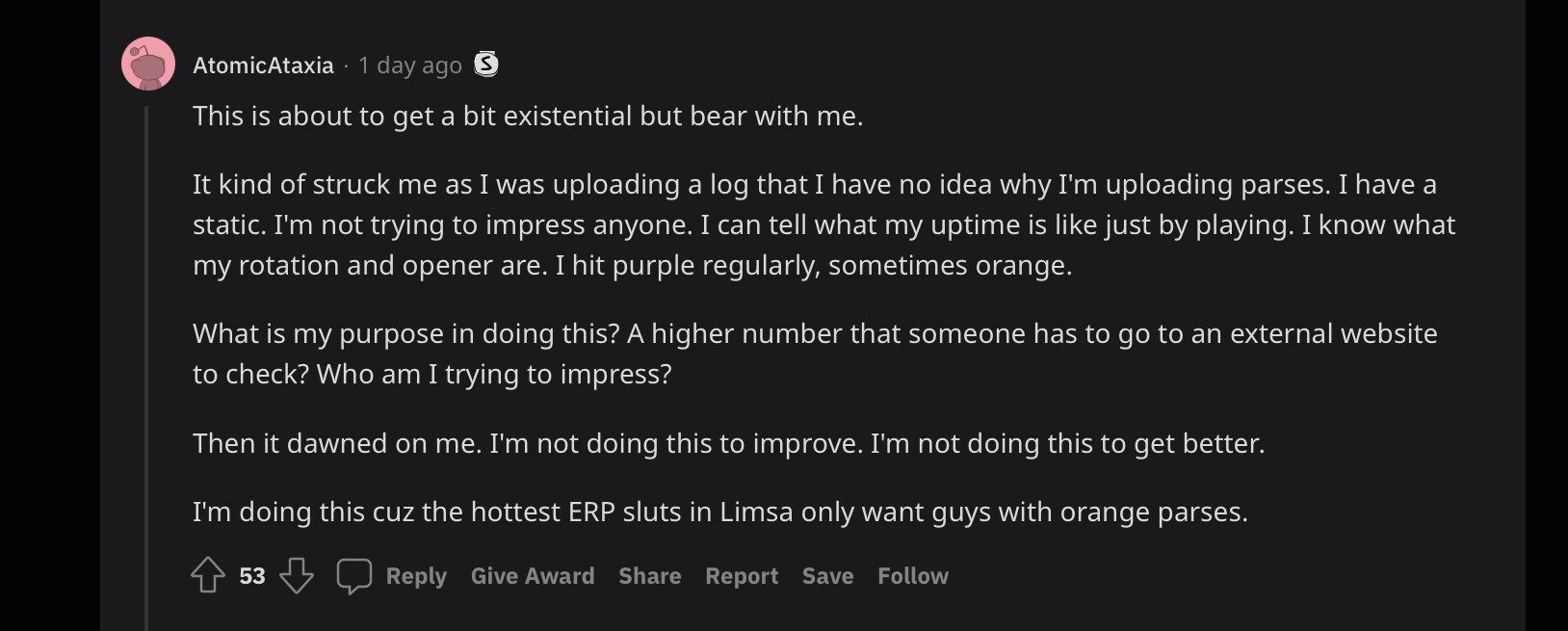Image resolution: width=1568 pixels, height=631 pixels.
Task: Click the speech bubble reply icon
Action: 354,576
